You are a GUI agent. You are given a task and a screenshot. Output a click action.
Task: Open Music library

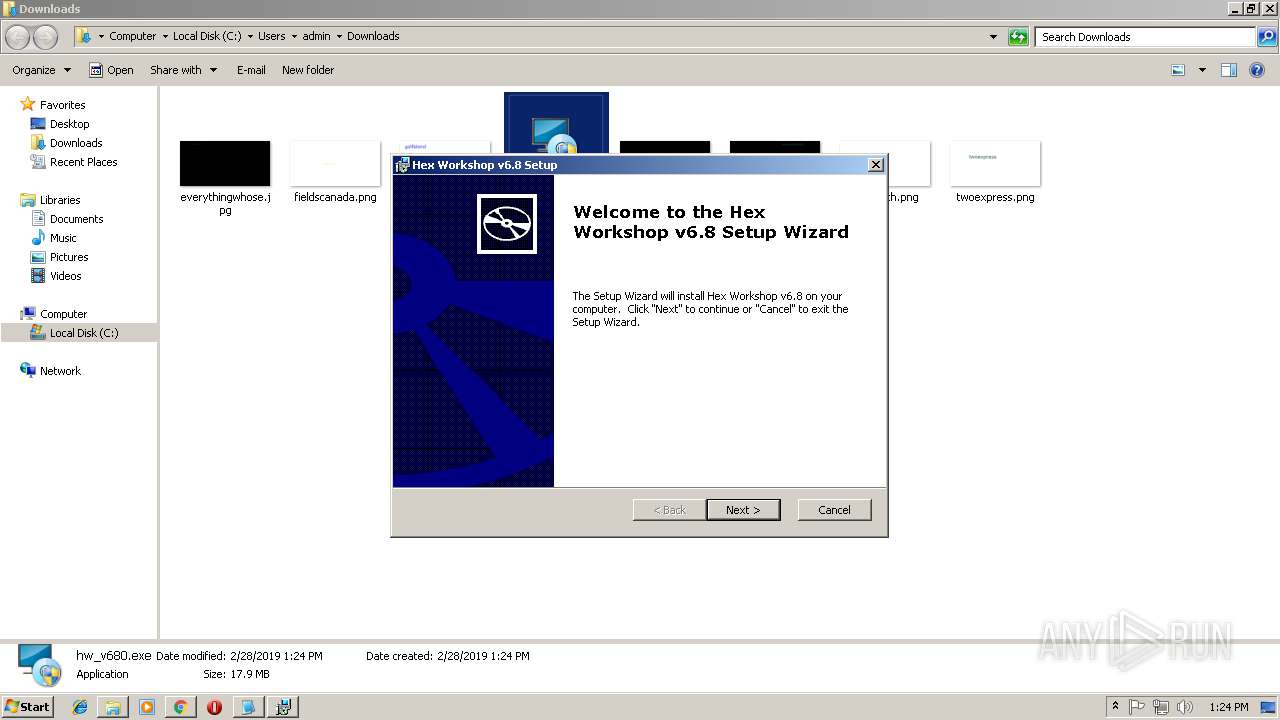[x=63, y=238]
